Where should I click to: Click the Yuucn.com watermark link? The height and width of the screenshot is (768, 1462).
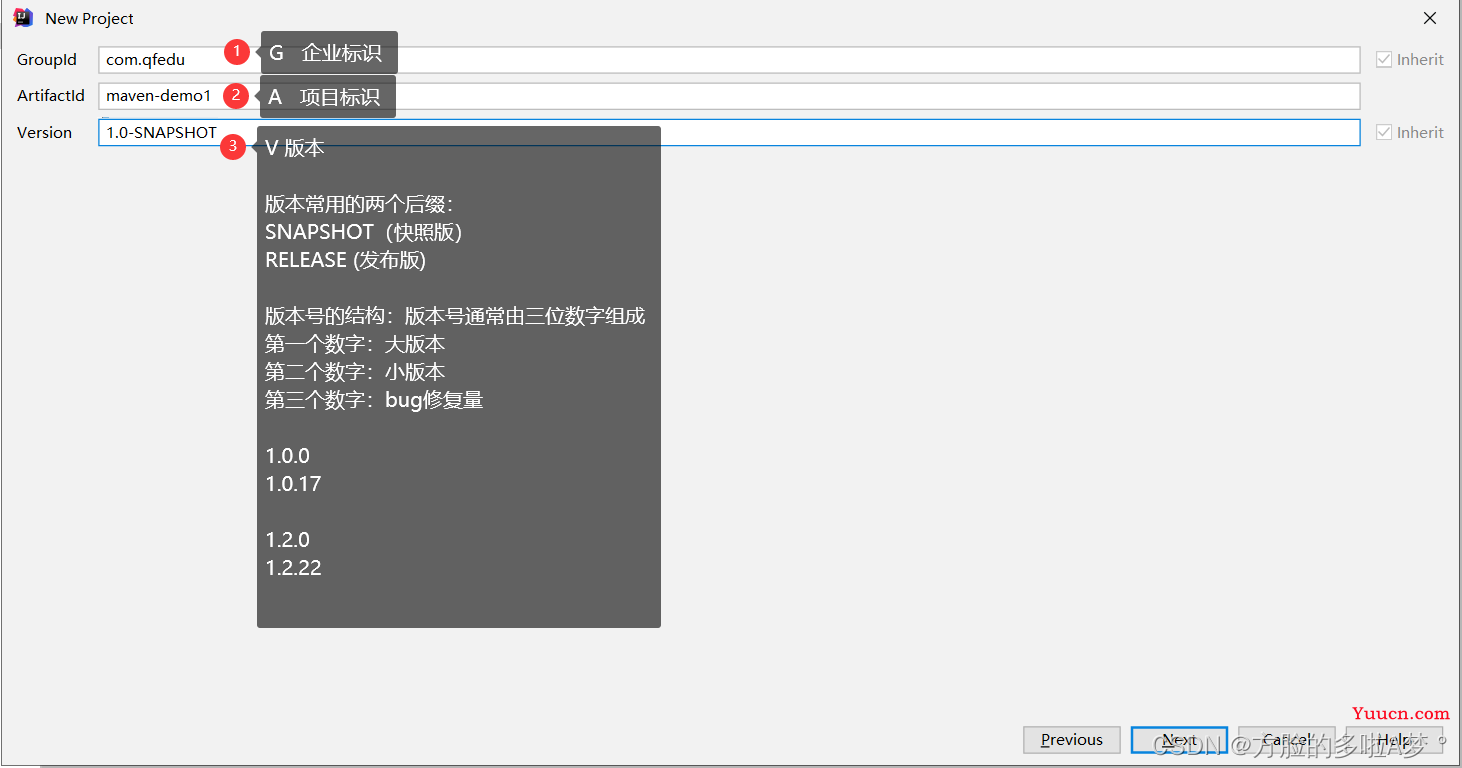tap(1400, 713)
